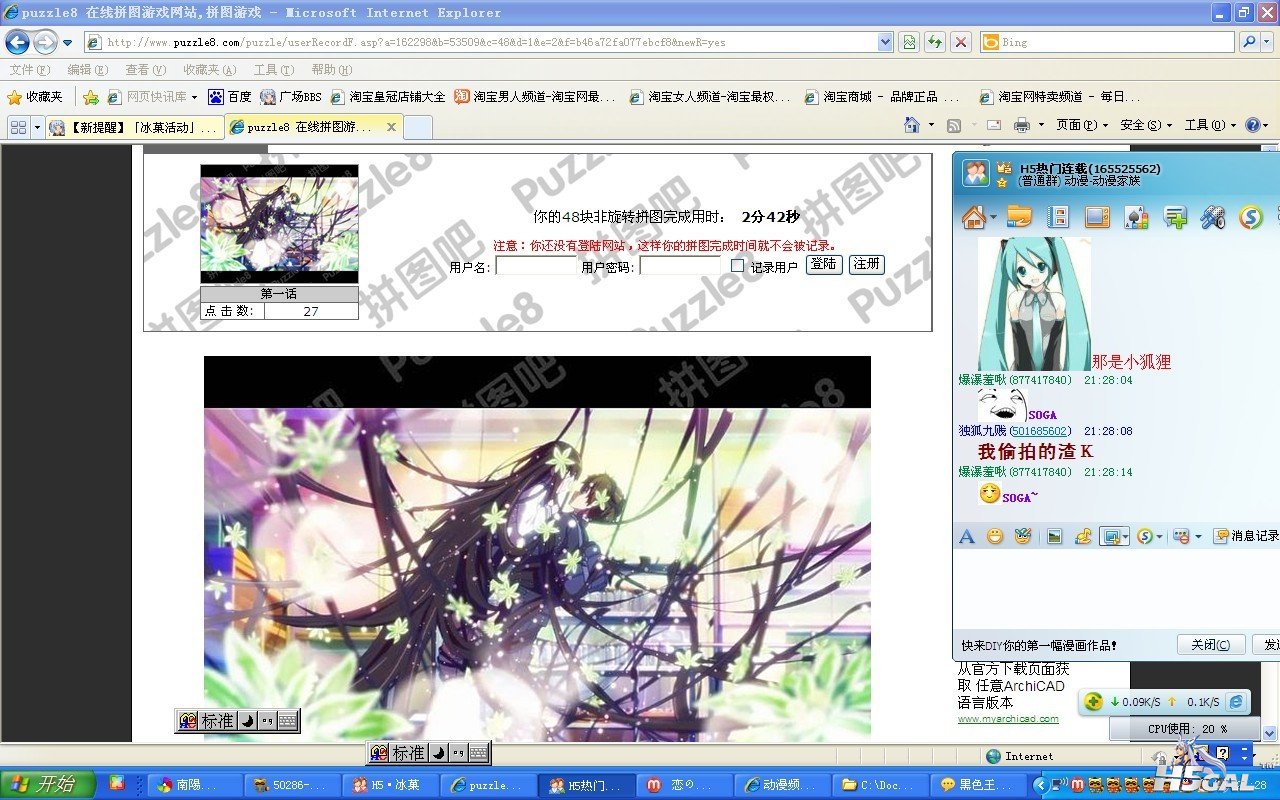Open the 收藏夹 favorites star button
This screenshot has width=1280, height=800.
coord(35,97)
